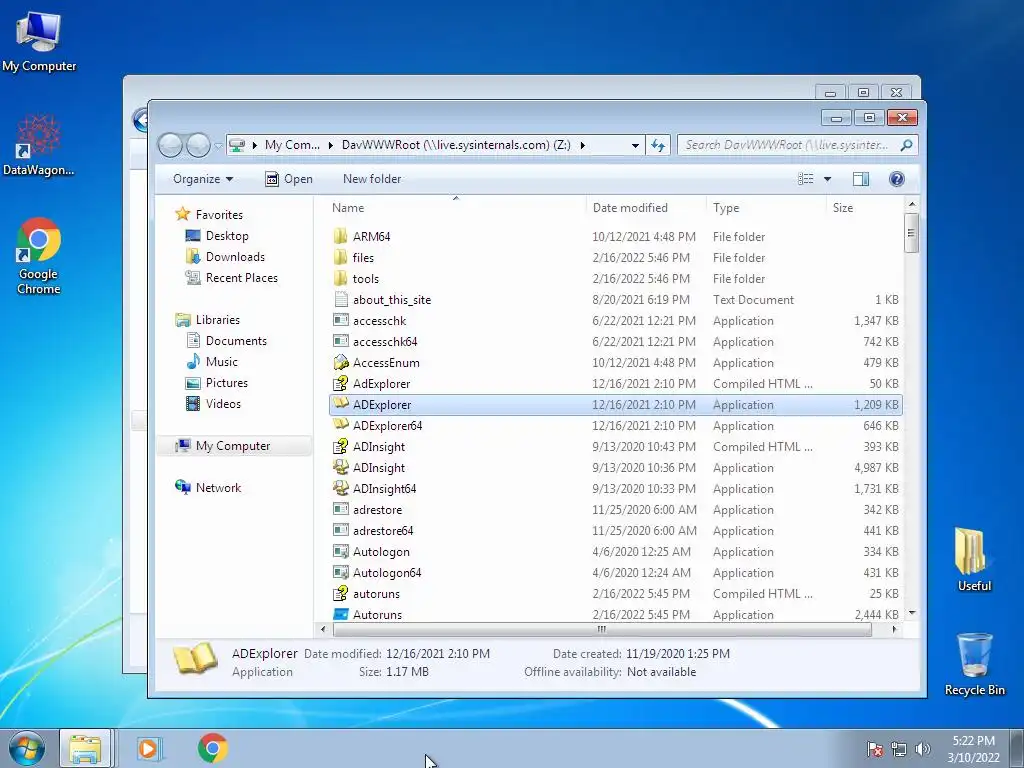Click the Autologon application icon
Image resolution: width=1024 pixels, height=768 pixels.
(x=340, y=552)
